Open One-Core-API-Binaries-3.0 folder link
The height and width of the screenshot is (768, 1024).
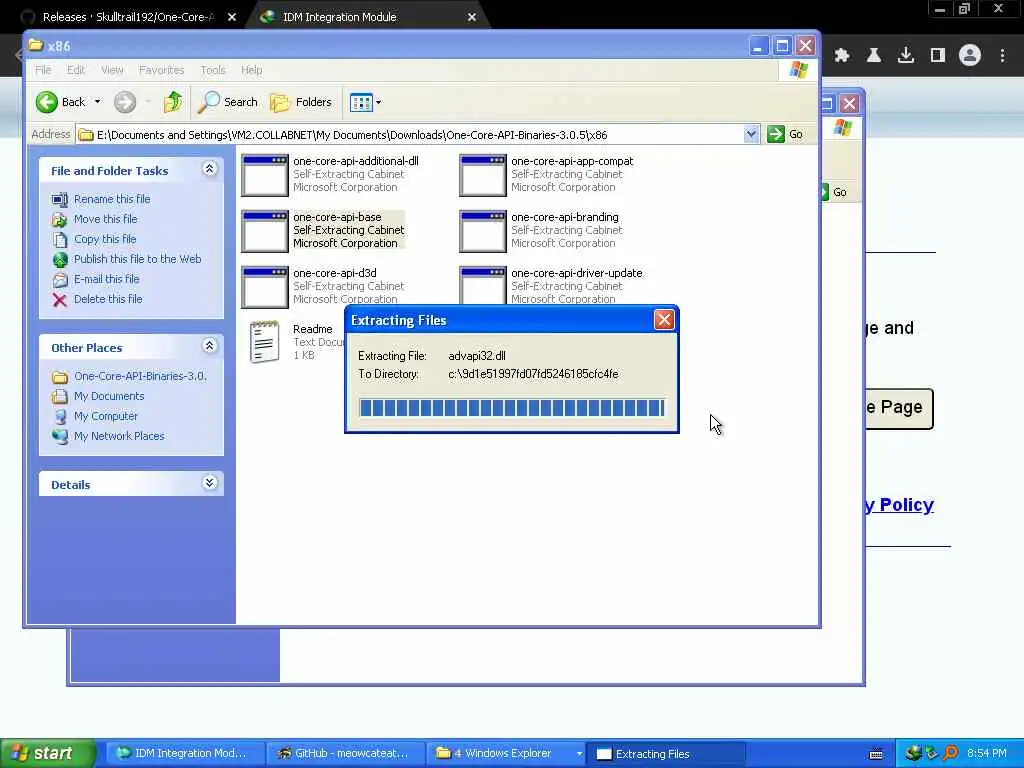click(x=140, y=376)
